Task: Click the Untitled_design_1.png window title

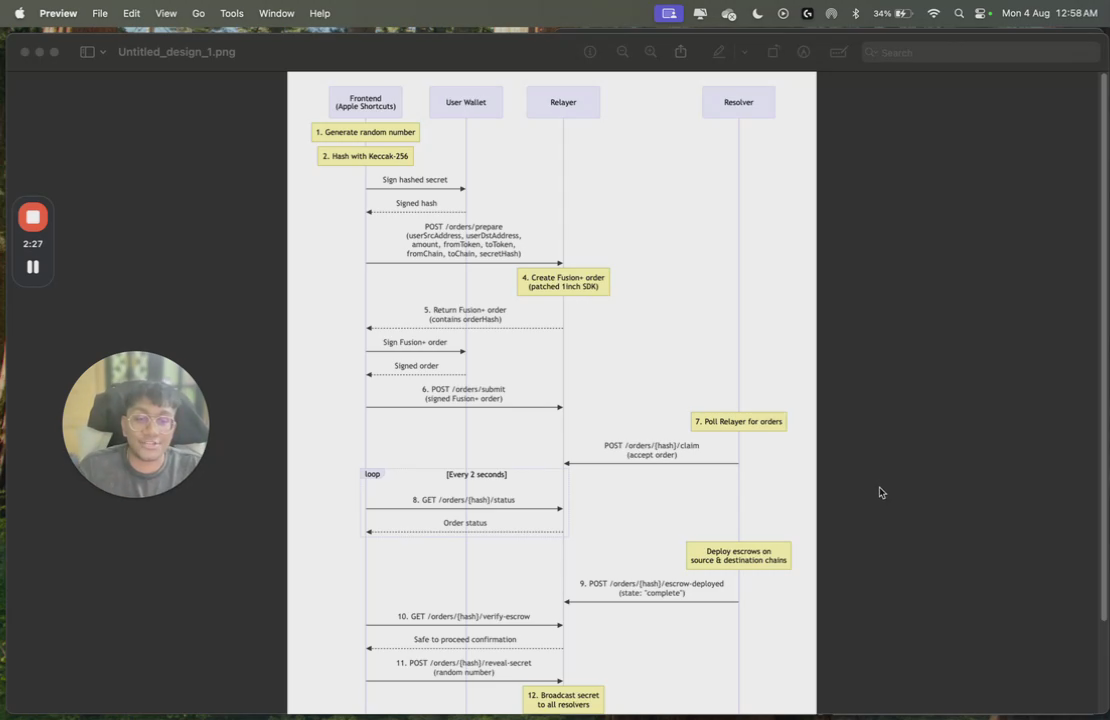Action: coord(177,52)
